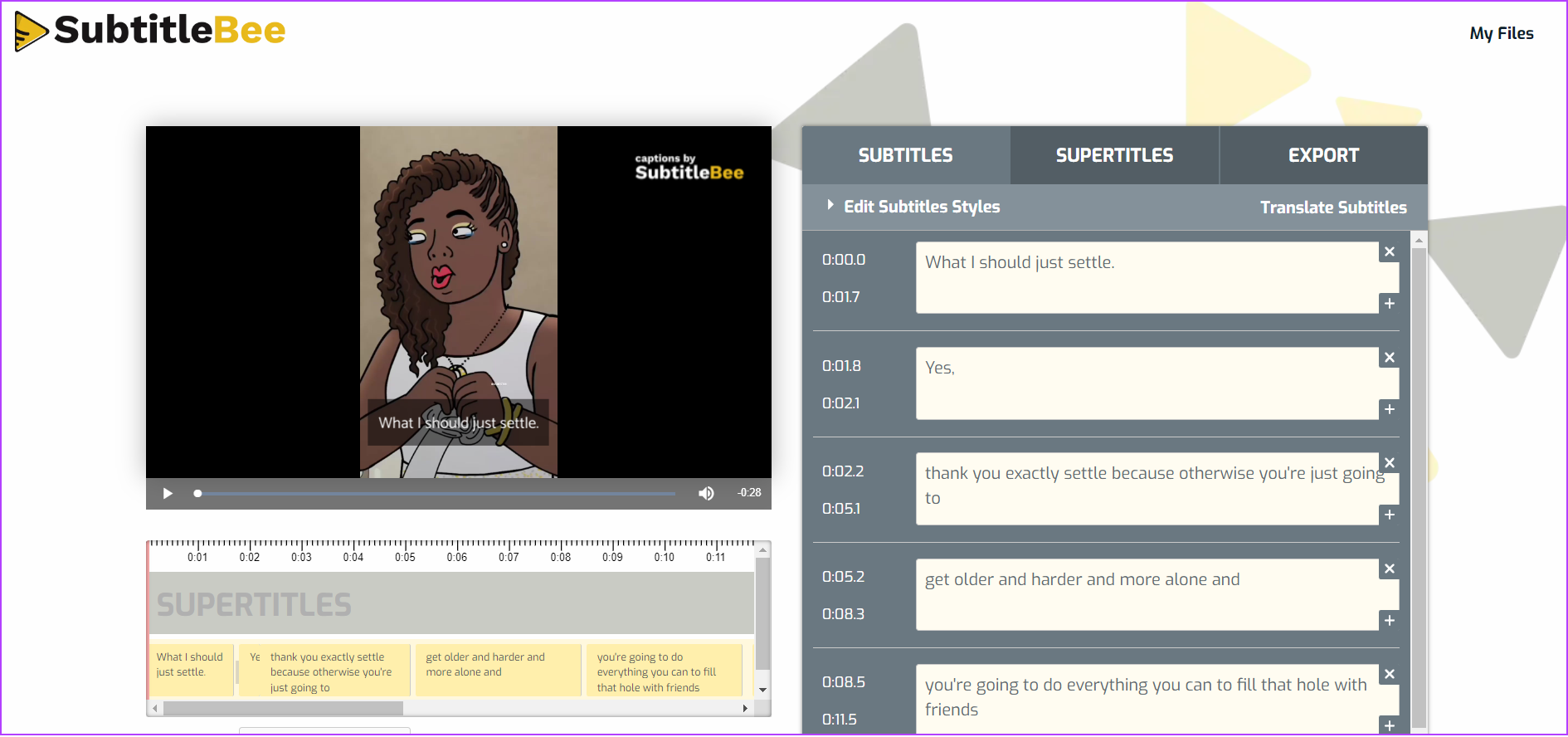
Task: Click start time 0:05.2
Action: tap(843, 577)
